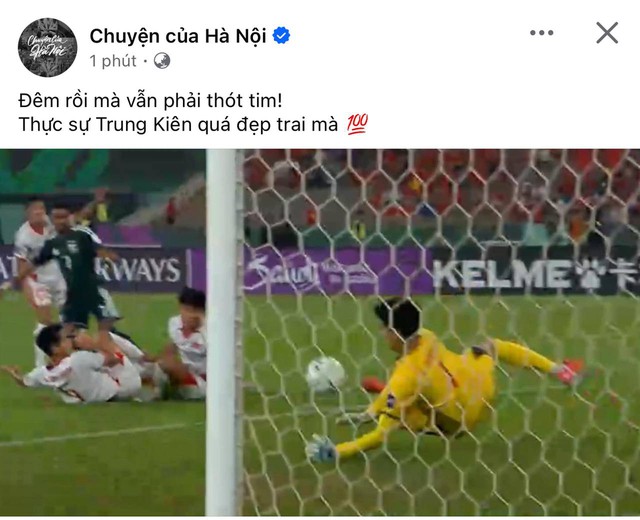Open the three-dot post options menu

pyautogui.click(x=542, y=33)
